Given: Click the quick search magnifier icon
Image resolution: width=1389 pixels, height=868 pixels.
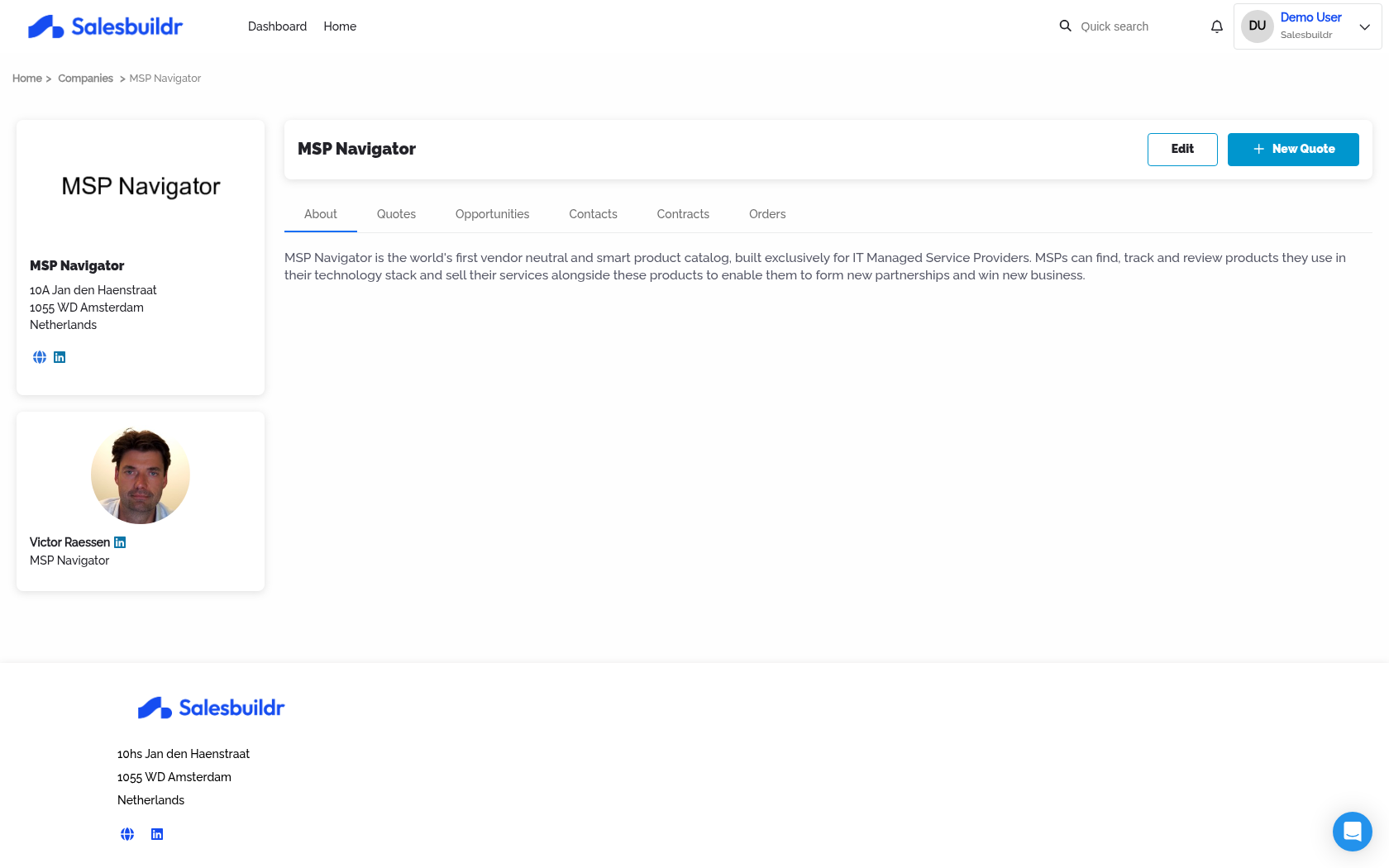Looking at the screenshot, I should click(1066, 26).
